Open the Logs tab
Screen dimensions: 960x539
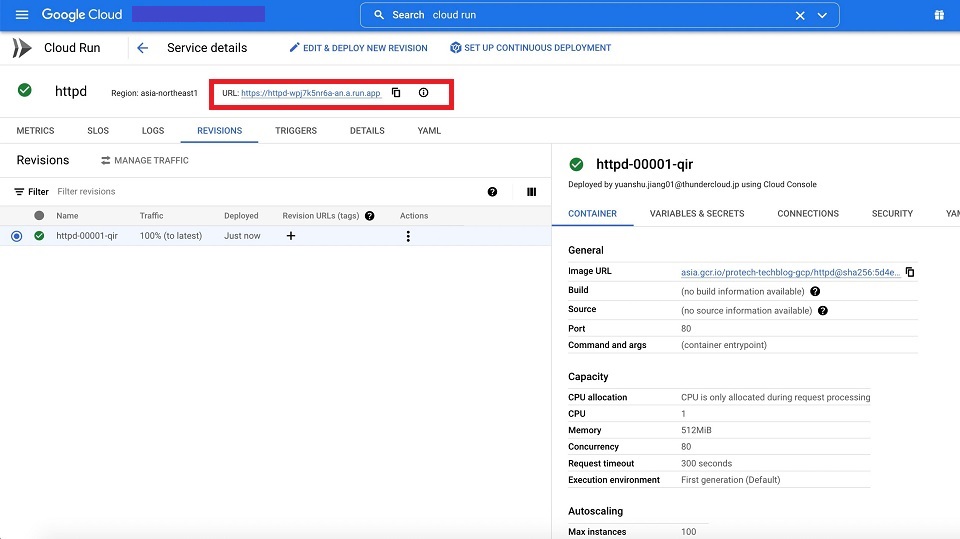click(153, 131)
